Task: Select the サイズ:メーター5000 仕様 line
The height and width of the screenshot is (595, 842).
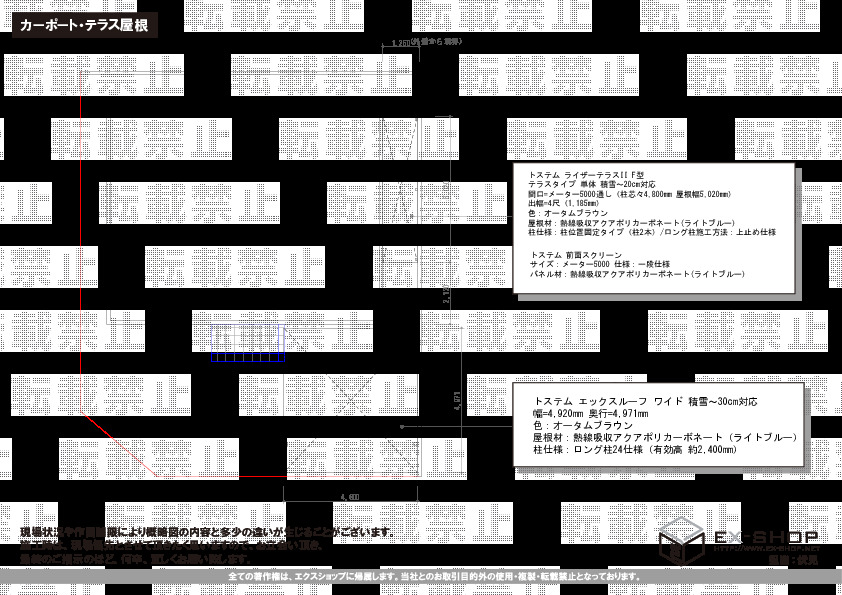Action: [x=600, y=264]
